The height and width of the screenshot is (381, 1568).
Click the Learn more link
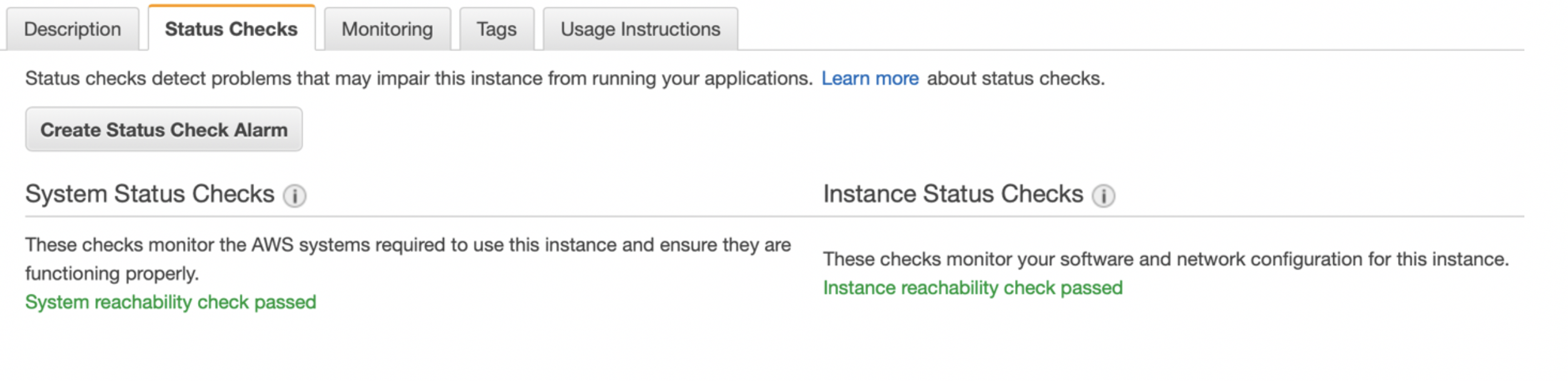click(869, 78)
